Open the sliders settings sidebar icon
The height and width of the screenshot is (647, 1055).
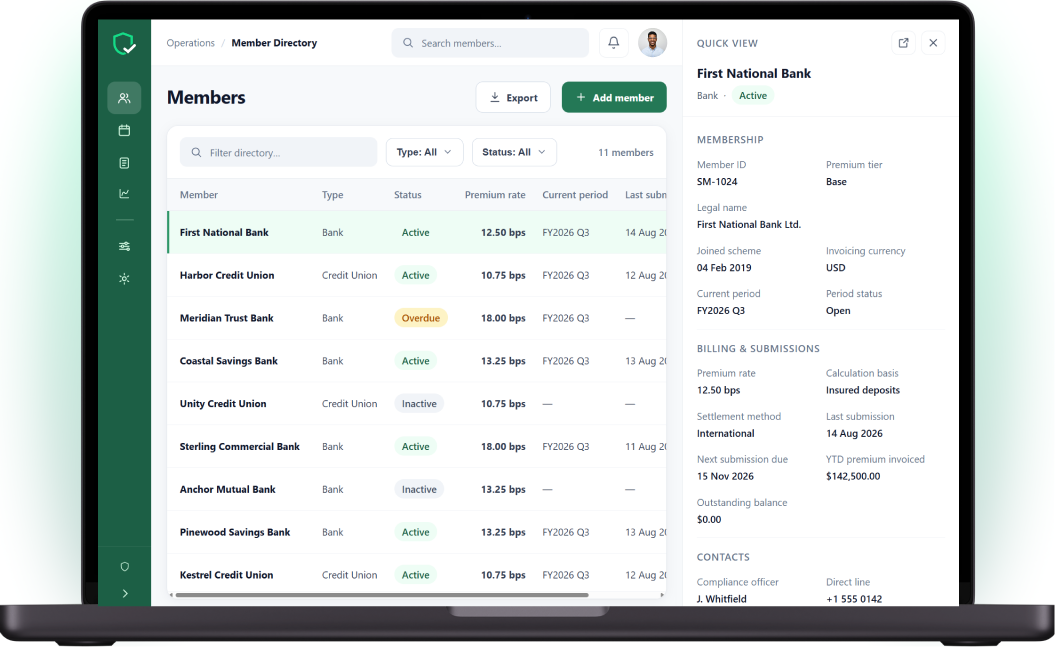point(124,246)
